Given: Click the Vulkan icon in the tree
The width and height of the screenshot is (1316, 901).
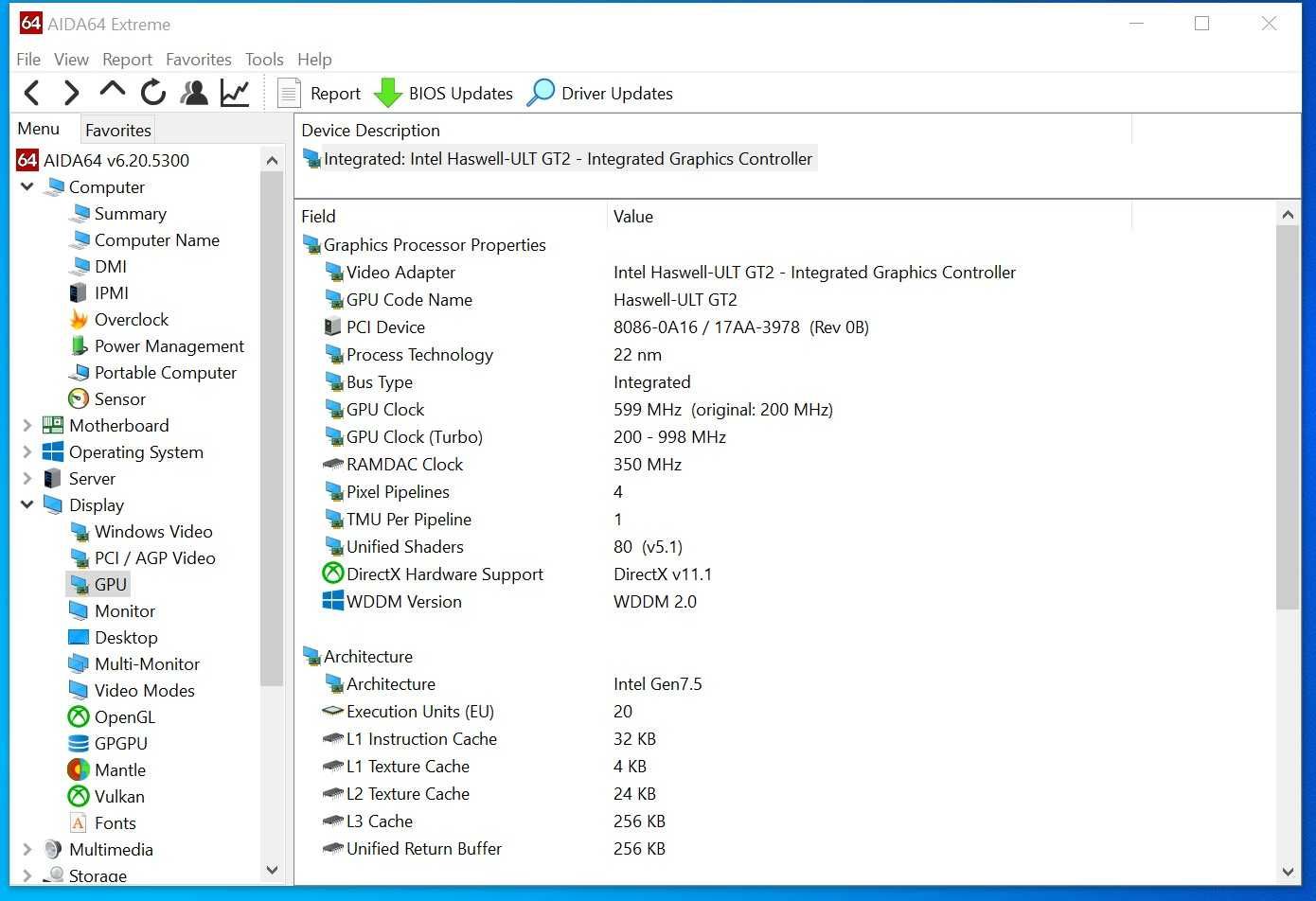Looking at the screenshot, I should [x=79, y=797].
